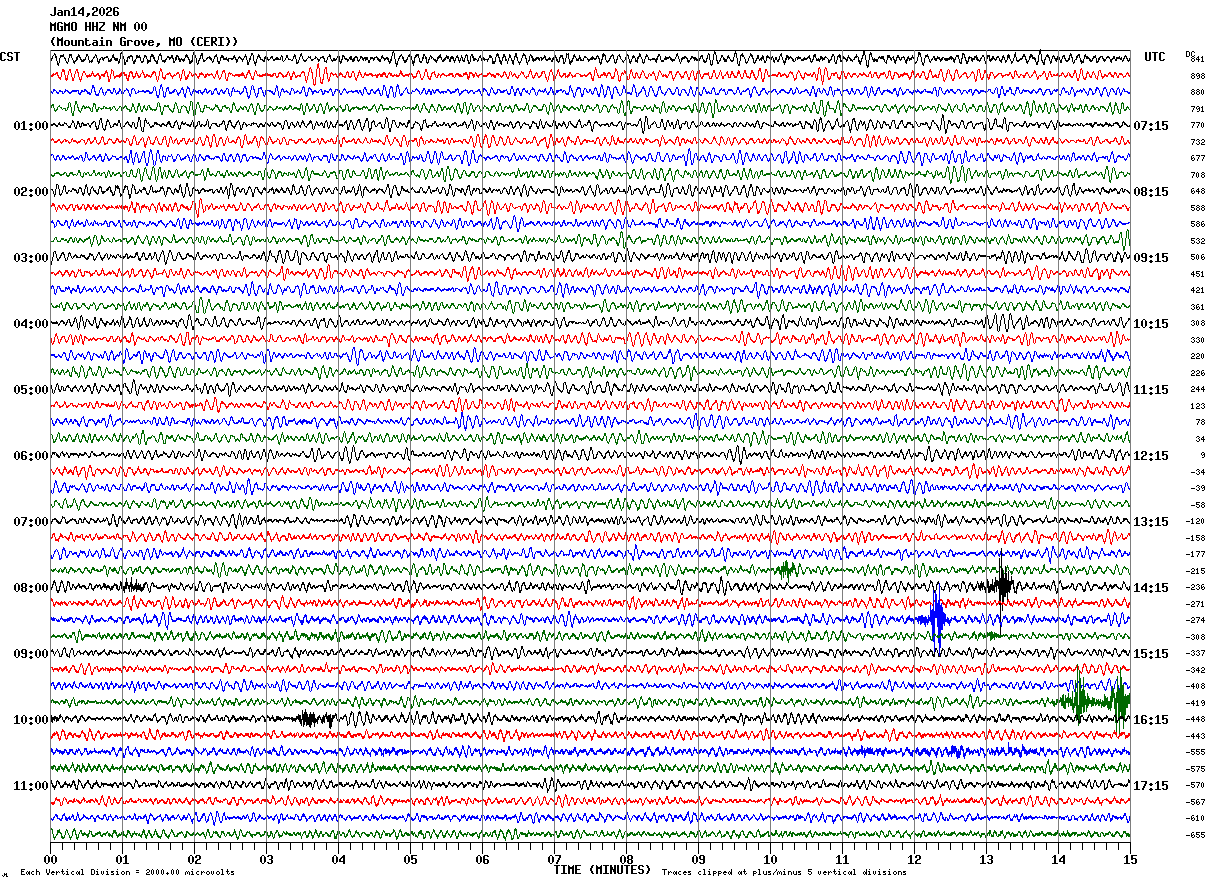Click the 09:15 UTC time label

pyautogui.click(x=1151, y=258)
